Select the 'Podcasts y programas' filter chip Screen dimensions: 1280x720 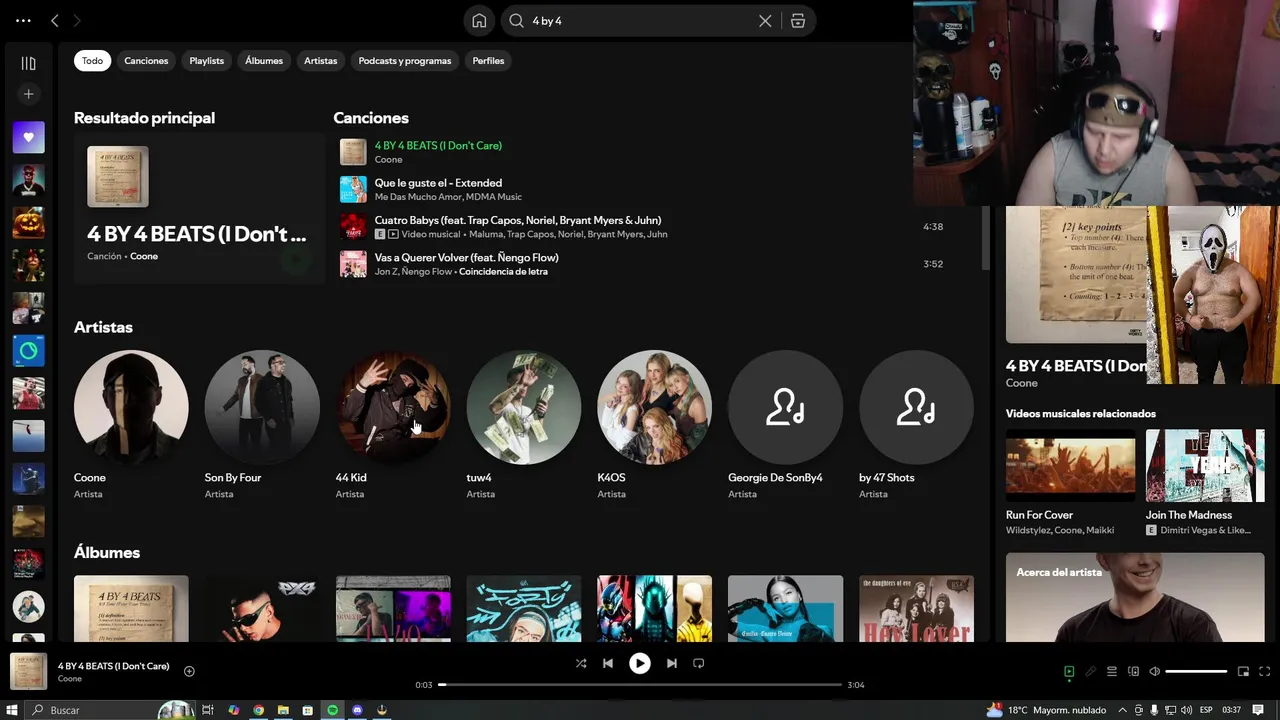point(405,61)
